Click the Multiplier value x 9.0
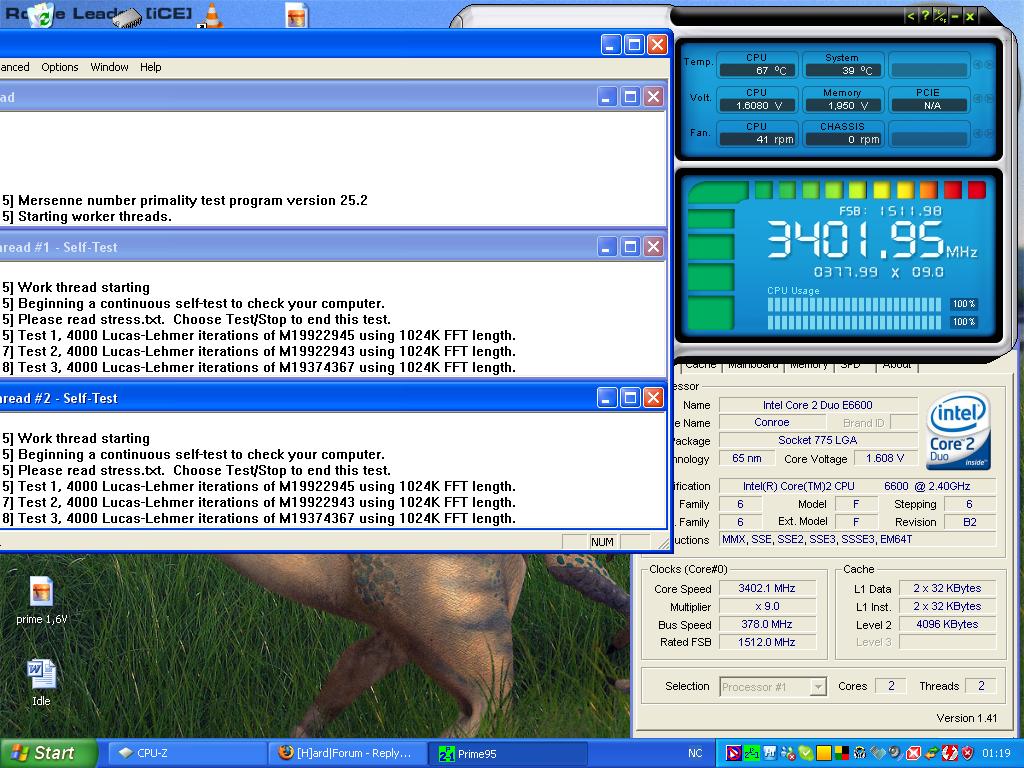The height and width of the screenshot is (768, 1024). [767, 607]
